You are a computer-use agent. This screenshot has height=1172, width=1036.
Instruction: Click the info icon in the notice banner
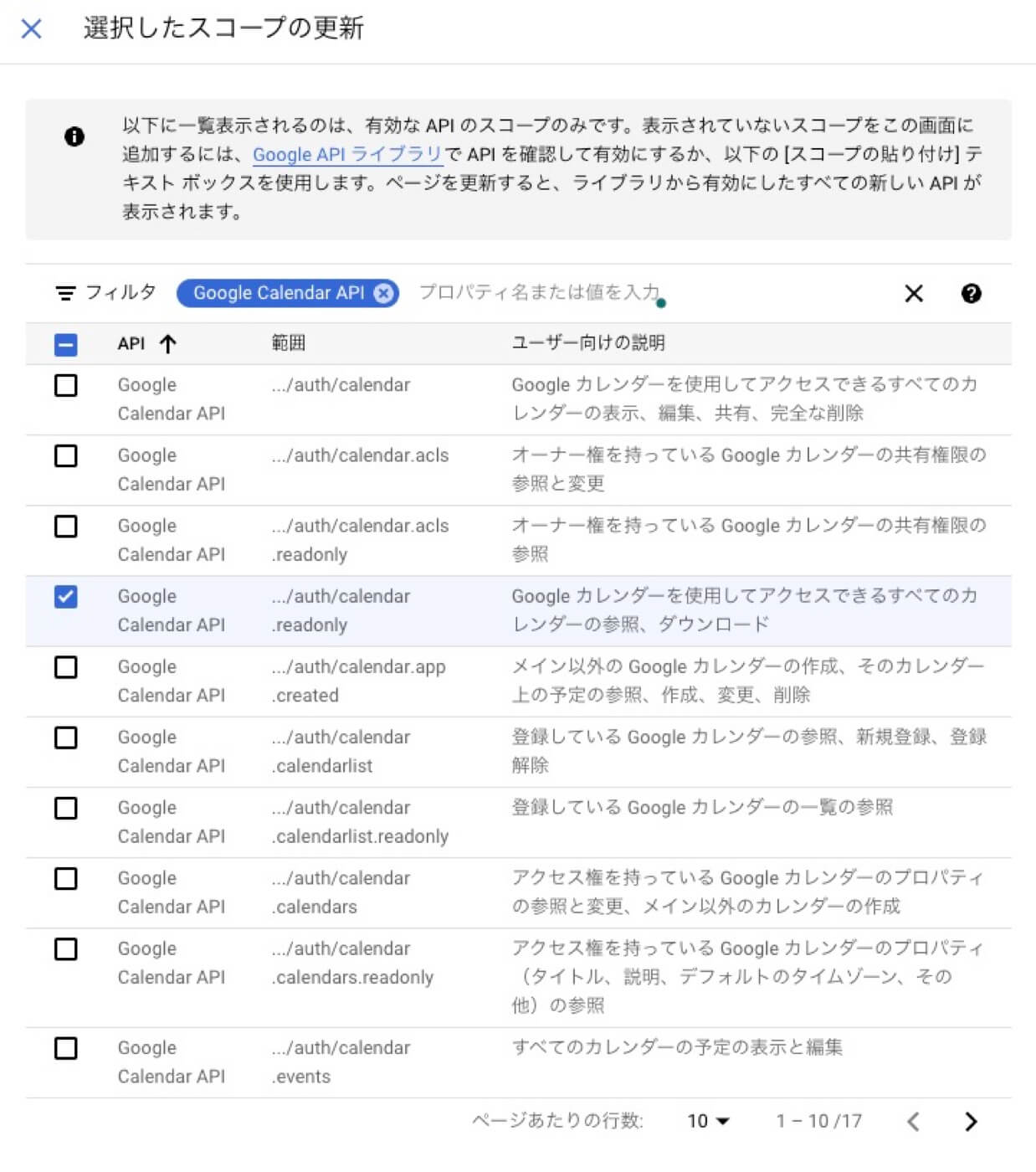[75, 135]
